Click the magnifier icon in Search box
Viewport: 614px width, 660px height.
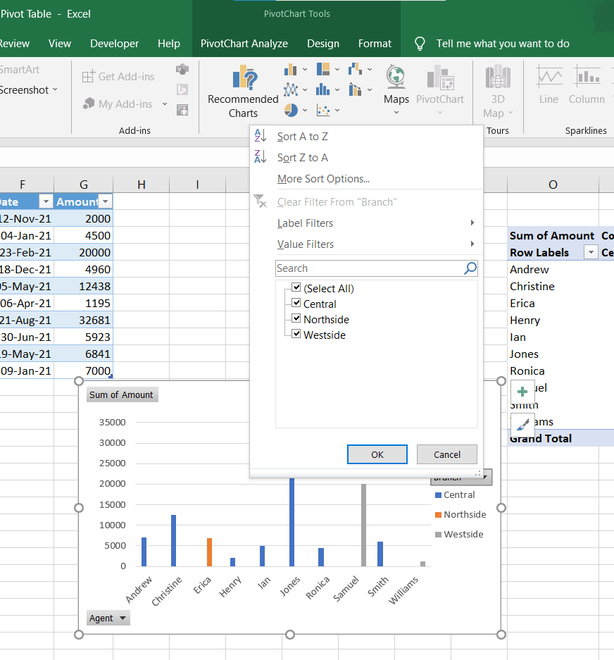[x=470, y=269]
